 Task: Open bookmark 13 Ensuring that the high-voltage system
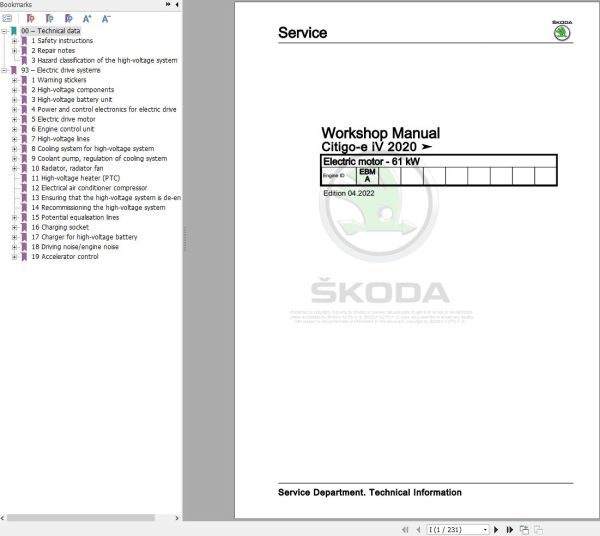pyautogui.click(x=106, y=198)
